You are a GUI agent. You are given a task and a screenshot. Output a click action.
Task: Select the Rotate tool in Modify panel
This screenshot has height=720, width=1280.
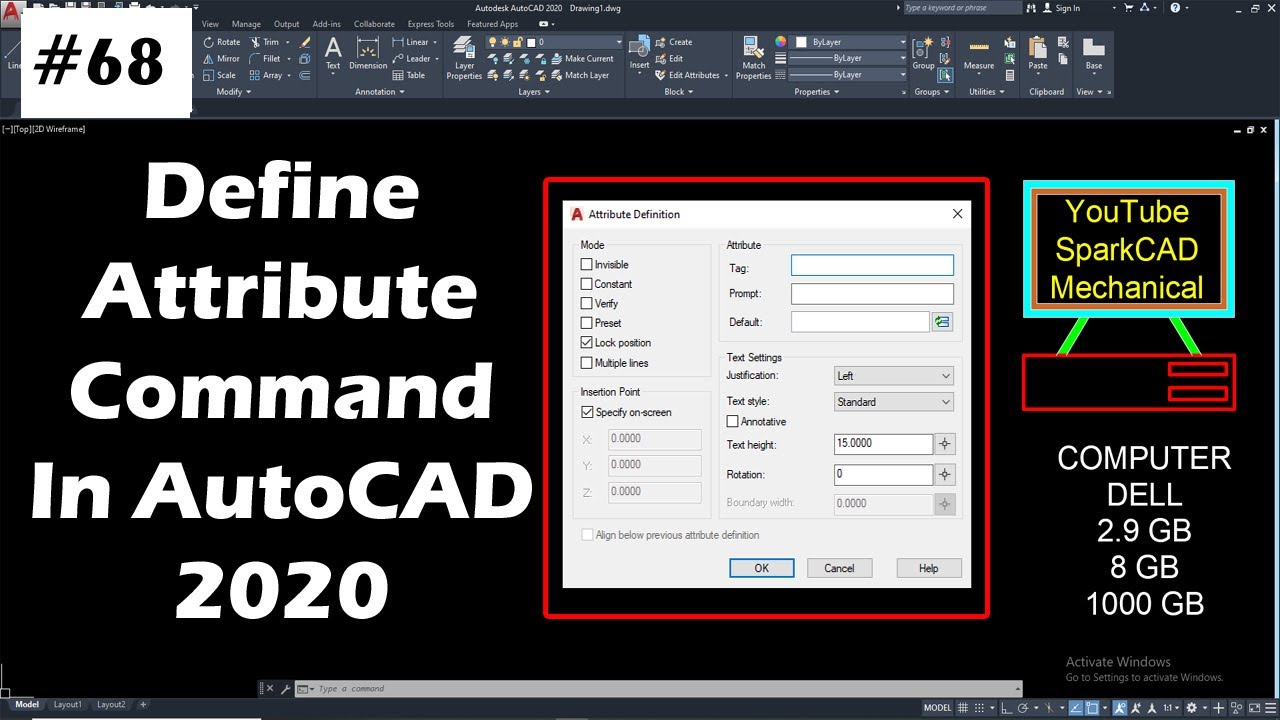click(x=221, y=42)
